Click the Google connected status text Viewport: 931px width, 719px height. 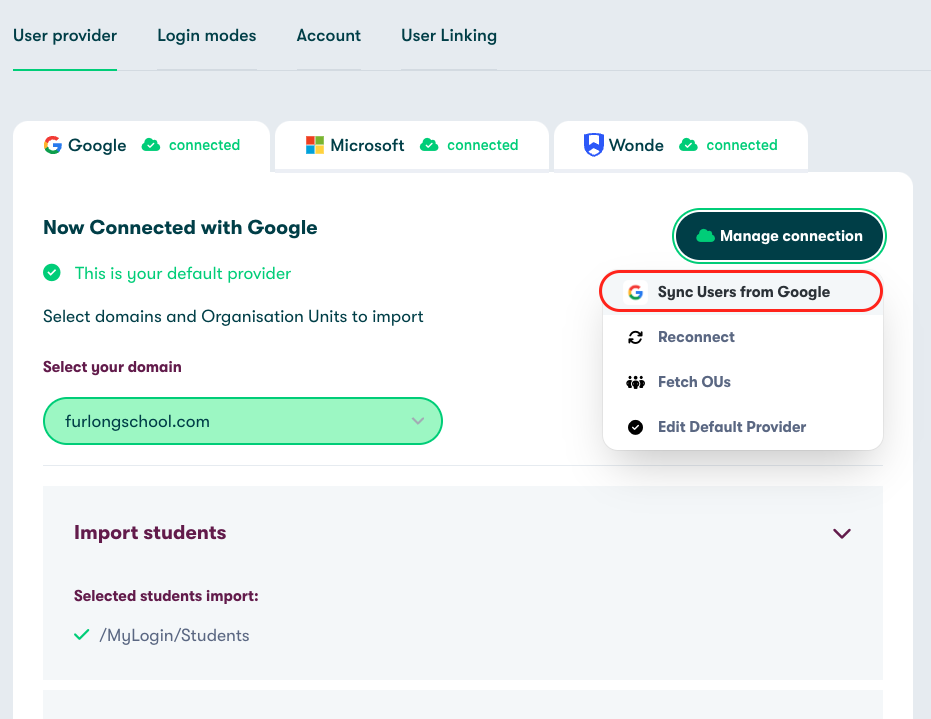point(204,145)
